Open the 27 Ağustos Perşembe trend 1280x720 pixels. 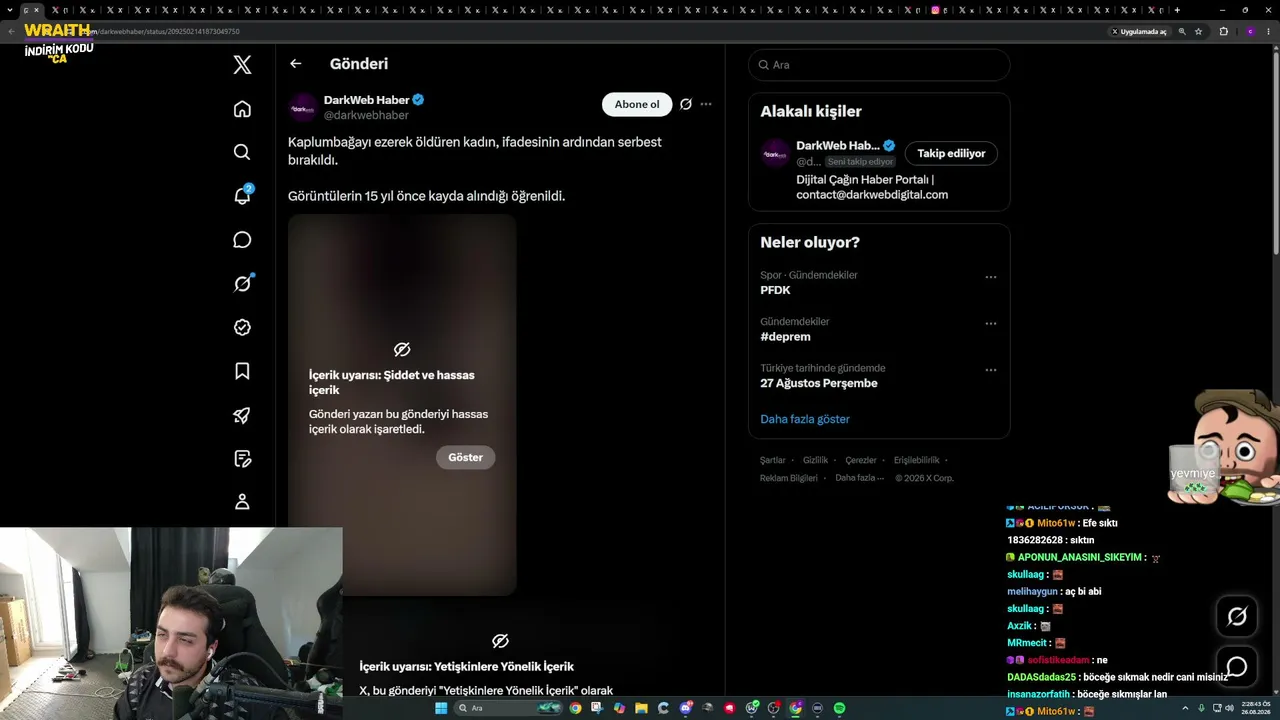819,383
